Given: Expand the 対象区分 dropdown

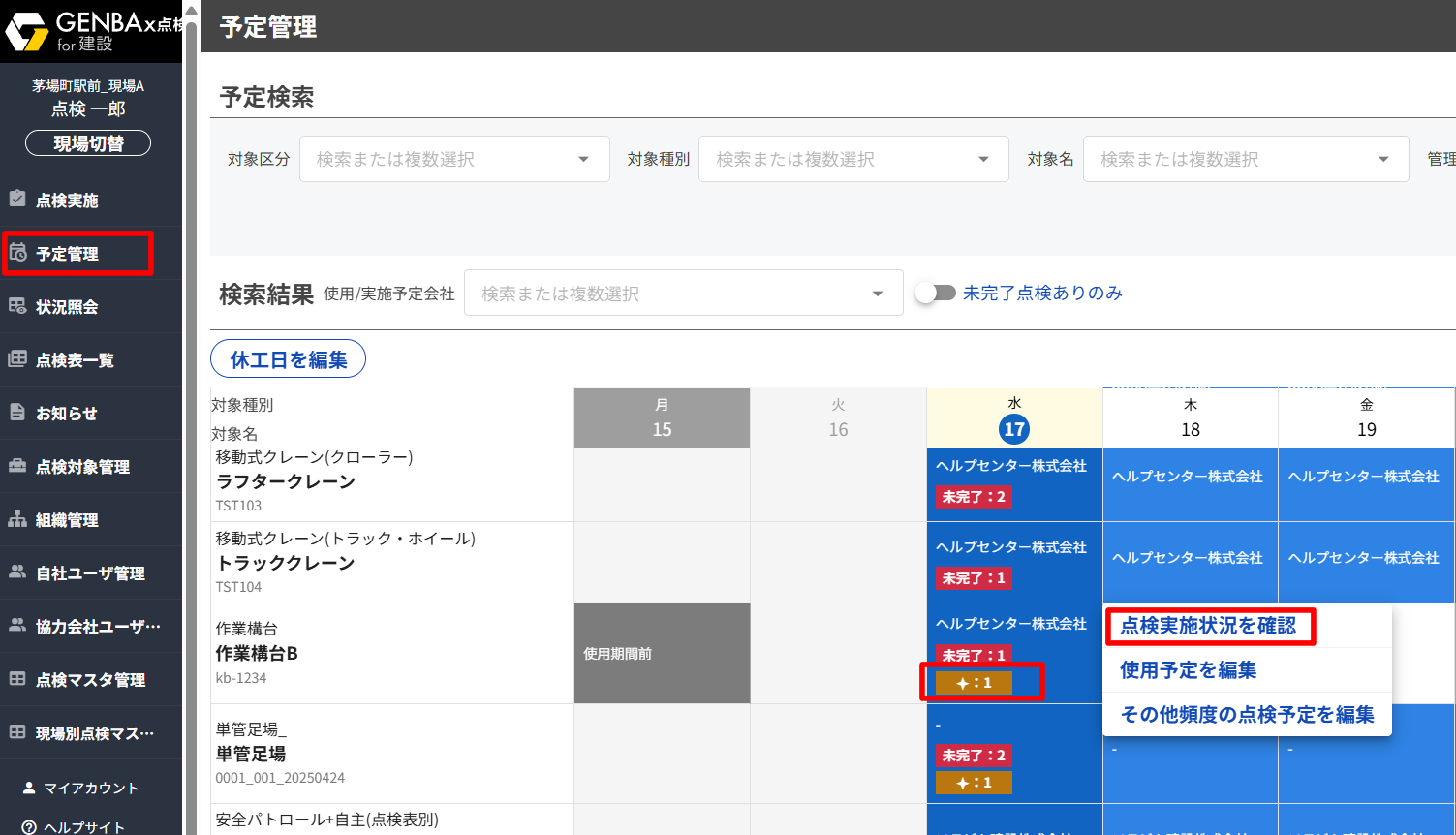Looking at the screenshot, I should click(x=583, y=159).
